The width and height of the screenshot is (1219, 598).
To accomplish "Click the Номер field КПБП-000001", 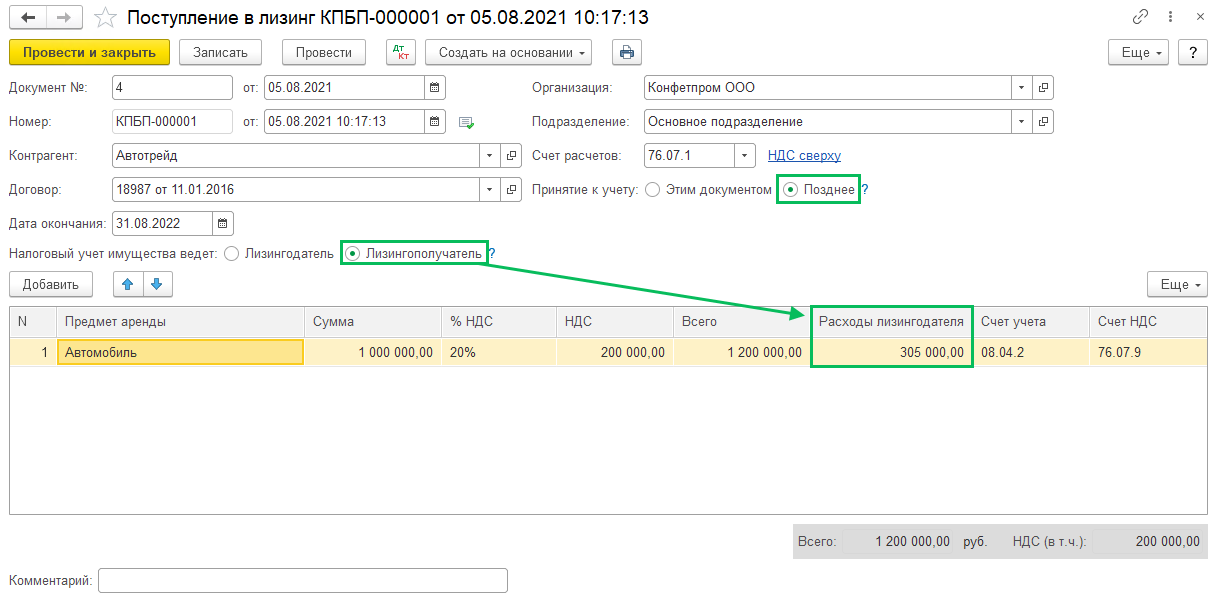I will click(x=172, y=121).
